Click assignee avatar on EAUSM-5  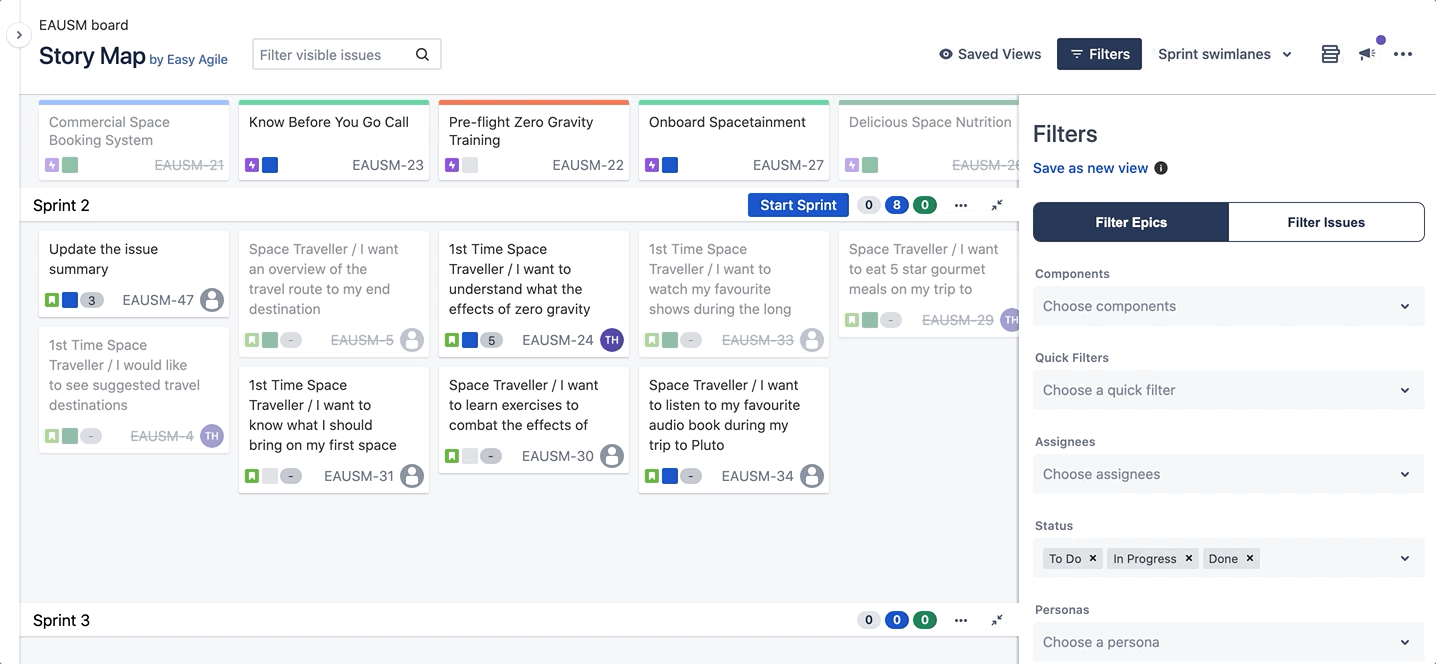412,340
